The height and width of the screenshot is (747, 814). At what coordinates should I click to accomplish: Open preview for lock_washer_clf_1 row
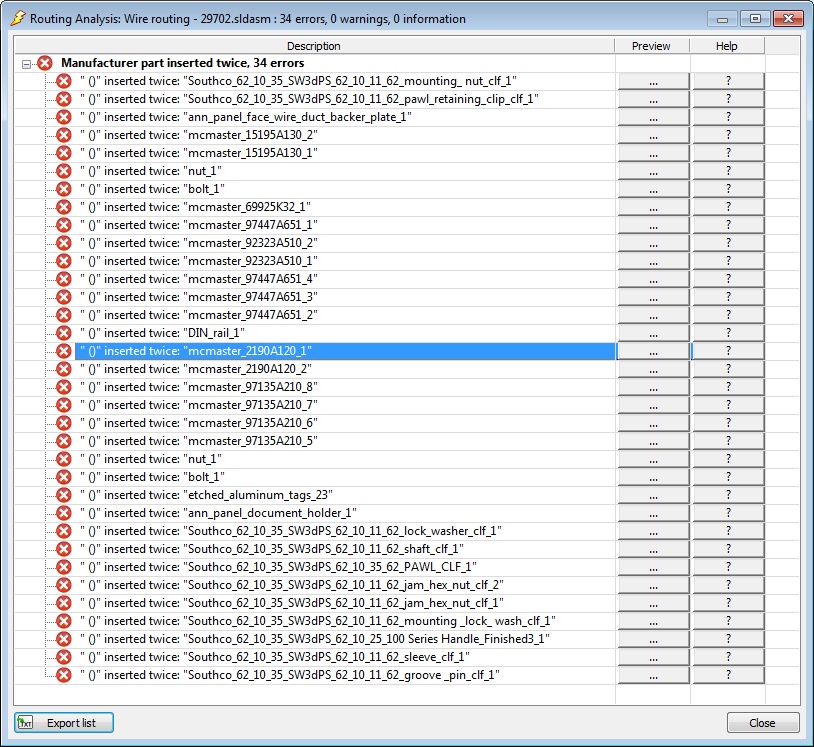tap(654, 531)
